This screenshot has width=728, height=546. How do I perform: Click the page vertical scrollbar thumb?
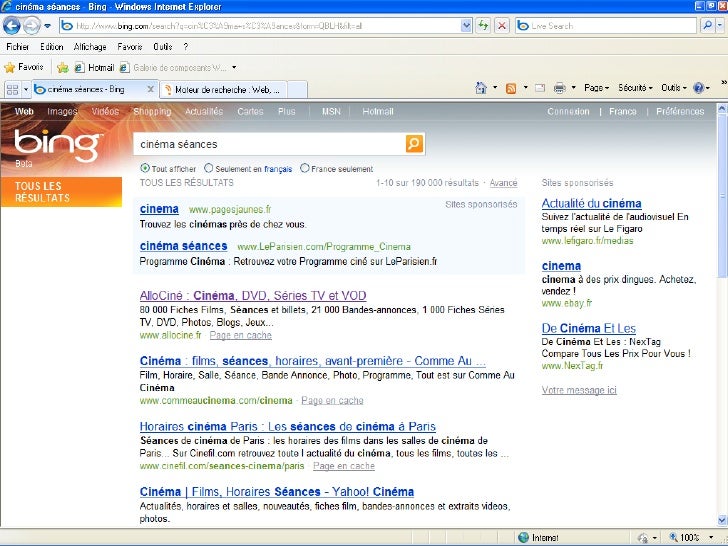722,197
